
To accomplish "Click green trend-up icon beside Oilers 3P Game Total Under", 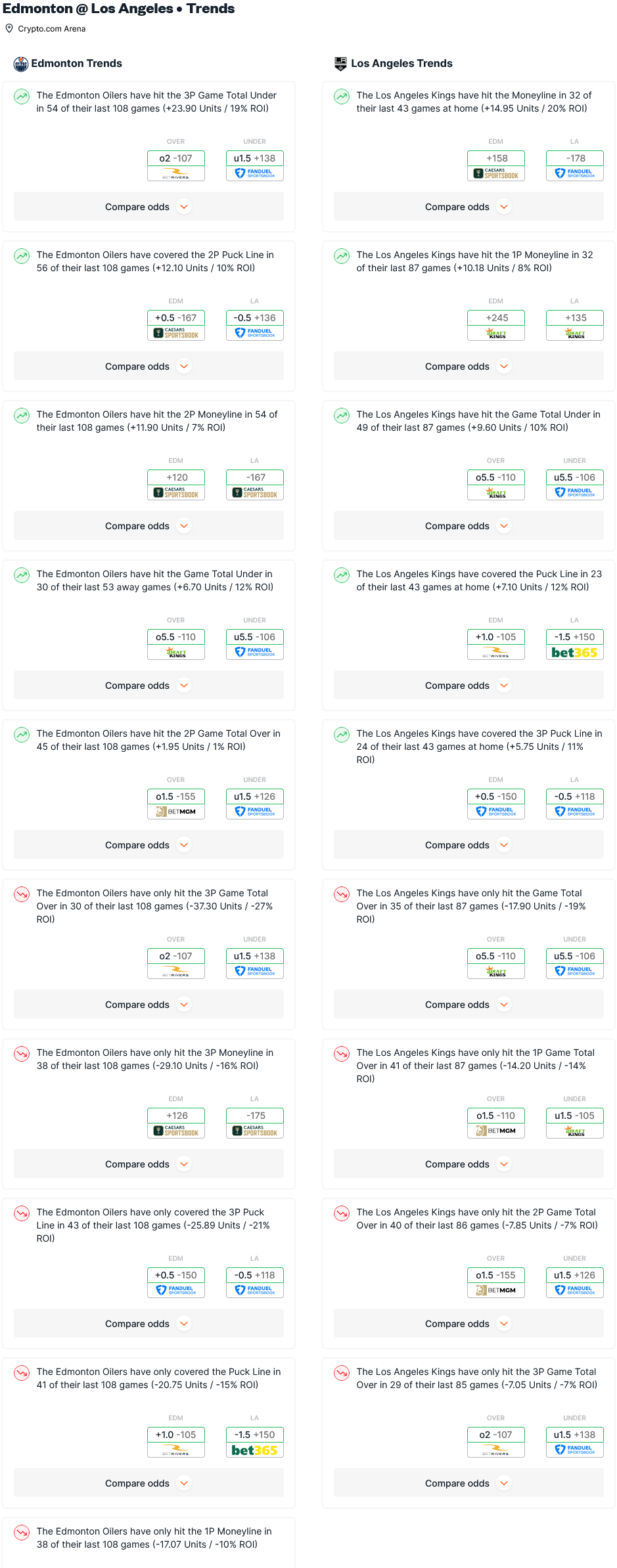I will click(22, 97).
